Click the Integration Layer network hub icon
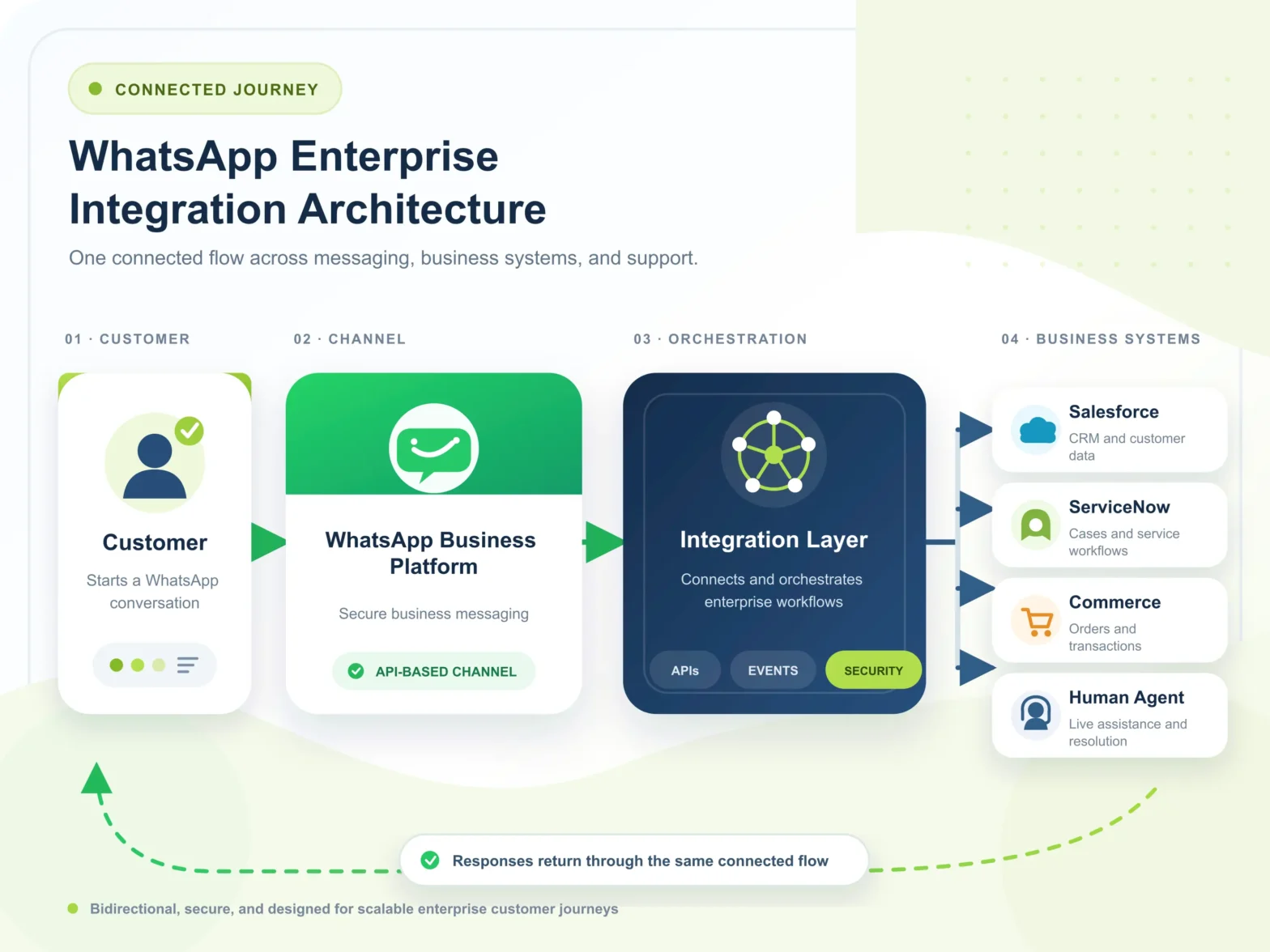 774,454
